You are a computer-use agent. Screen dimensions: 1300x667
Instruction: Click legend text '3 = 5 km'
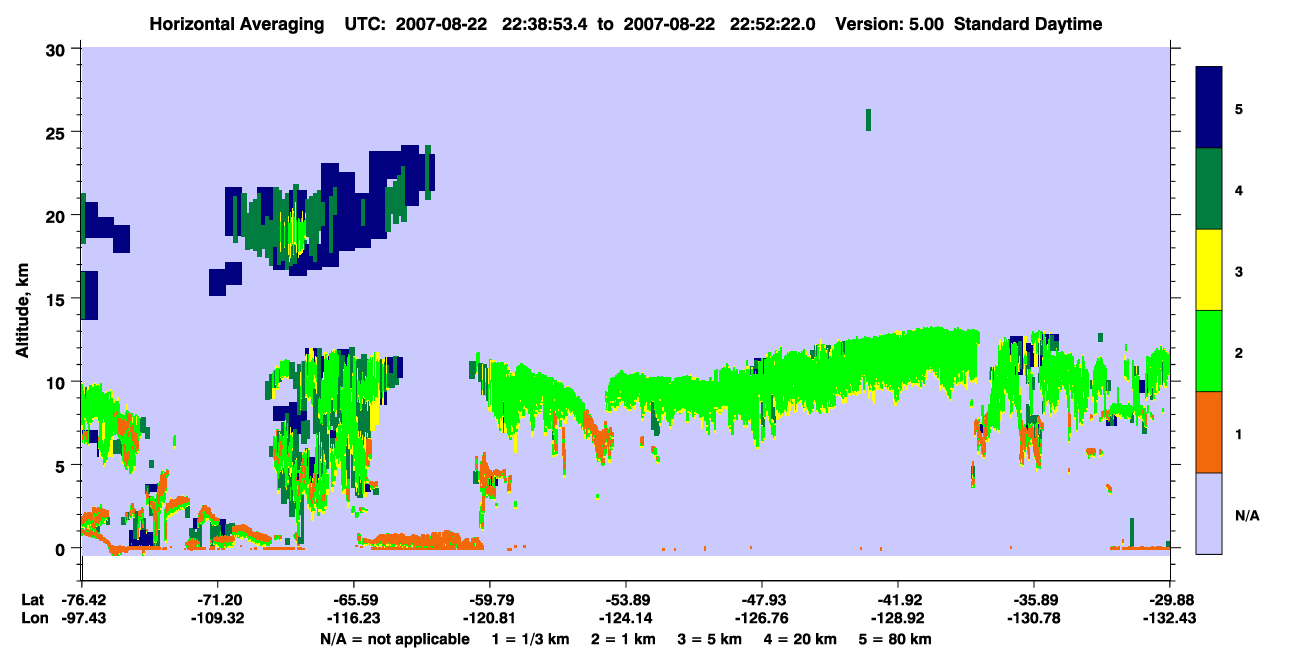coord(710,639)
